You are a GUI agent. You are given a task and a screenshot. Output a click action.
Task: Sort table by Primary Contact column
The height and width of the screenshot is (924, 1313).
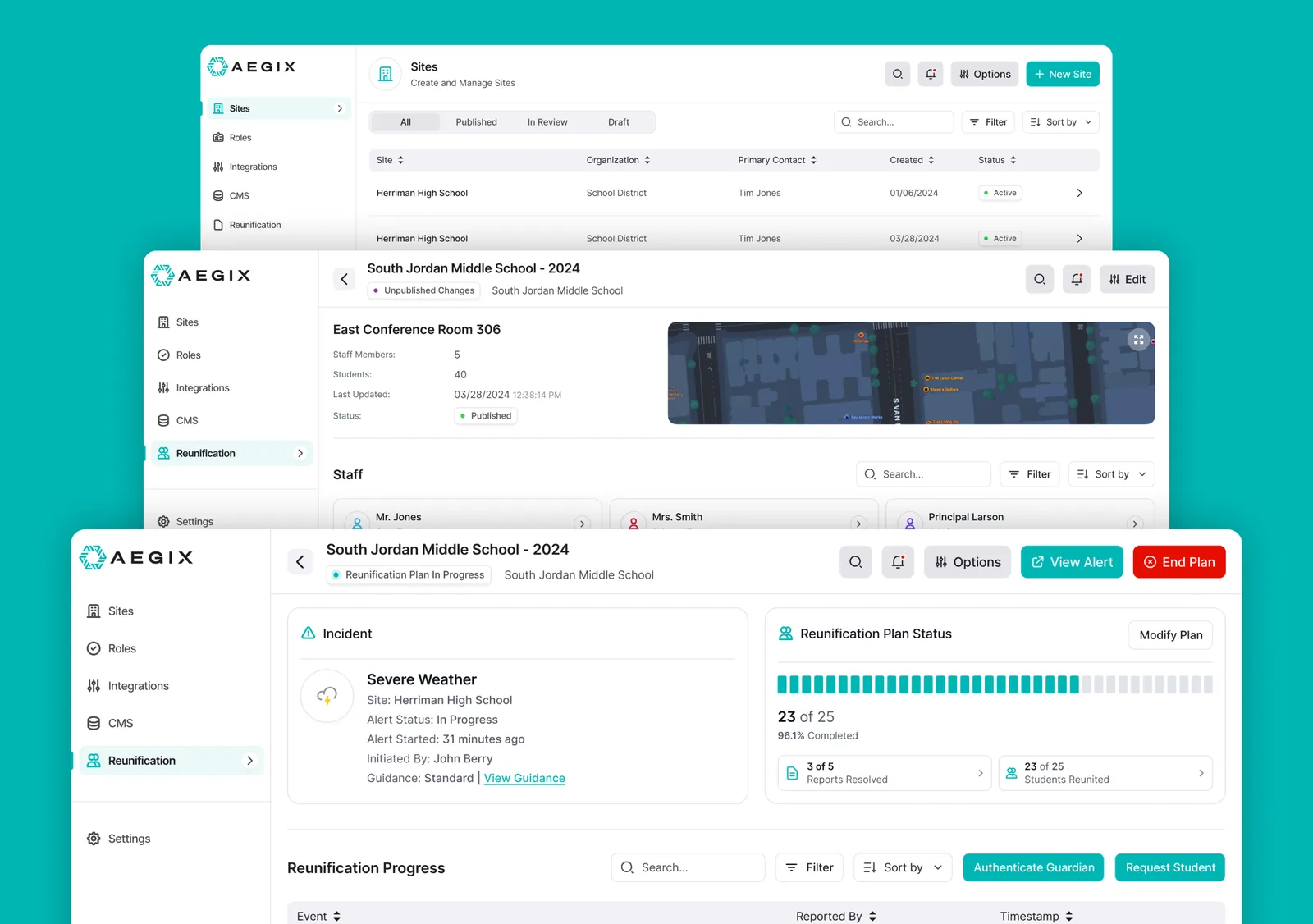777,160
